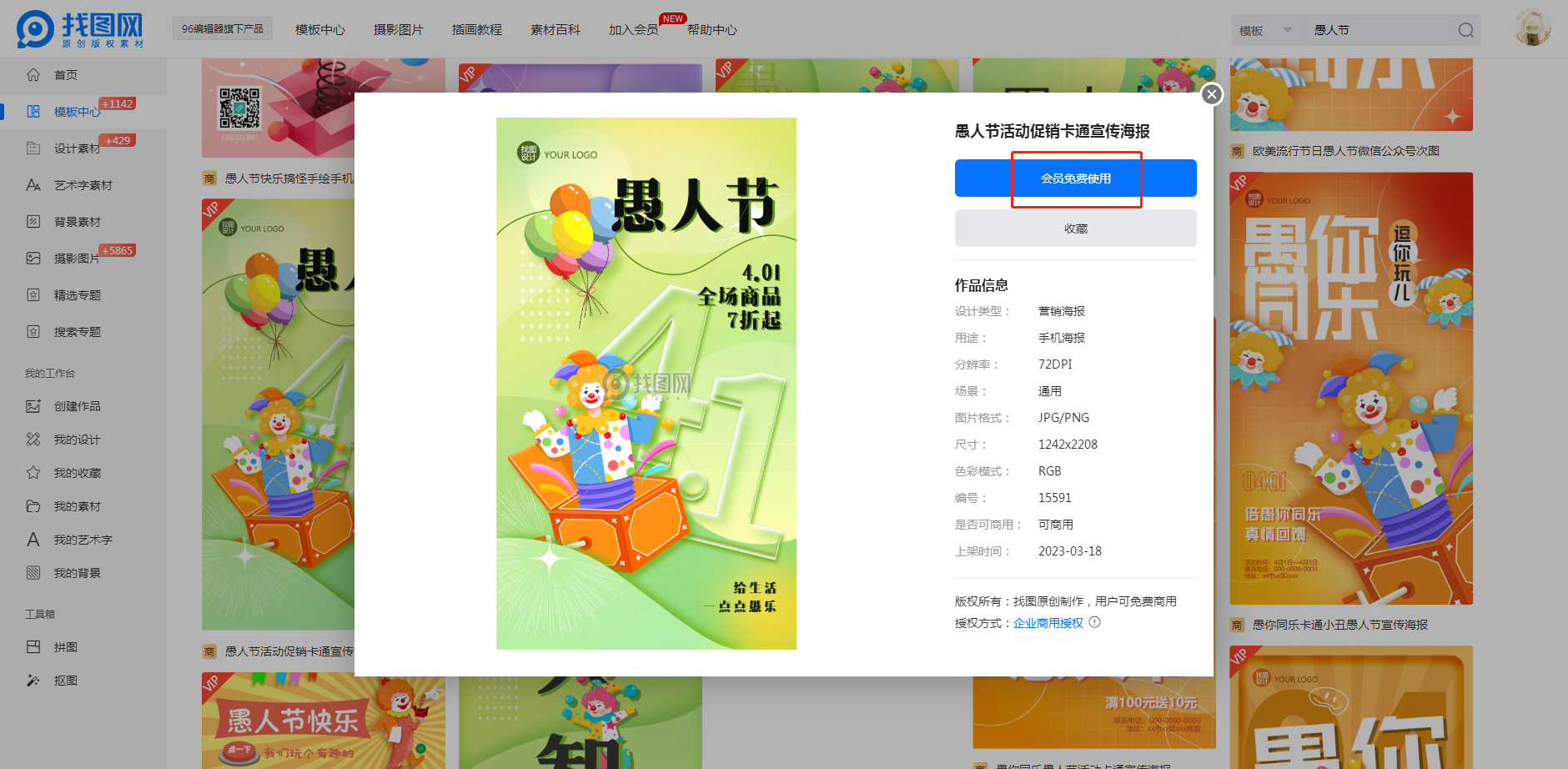Open 摄影图片 in left sidebar
The image size is (1568, 769).
click(x=76, y=259)
